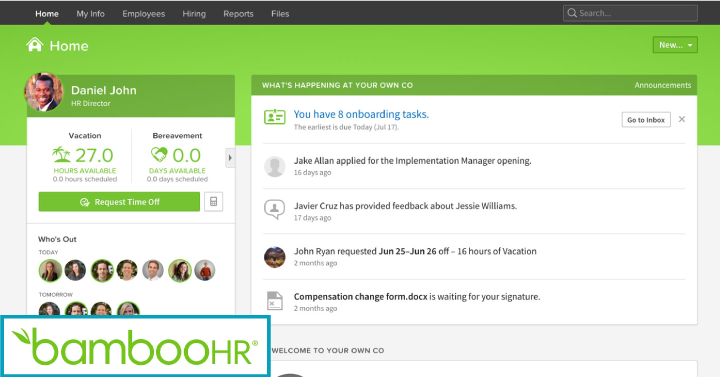Go to the Employees tab
720x377 pixels.
143,14
